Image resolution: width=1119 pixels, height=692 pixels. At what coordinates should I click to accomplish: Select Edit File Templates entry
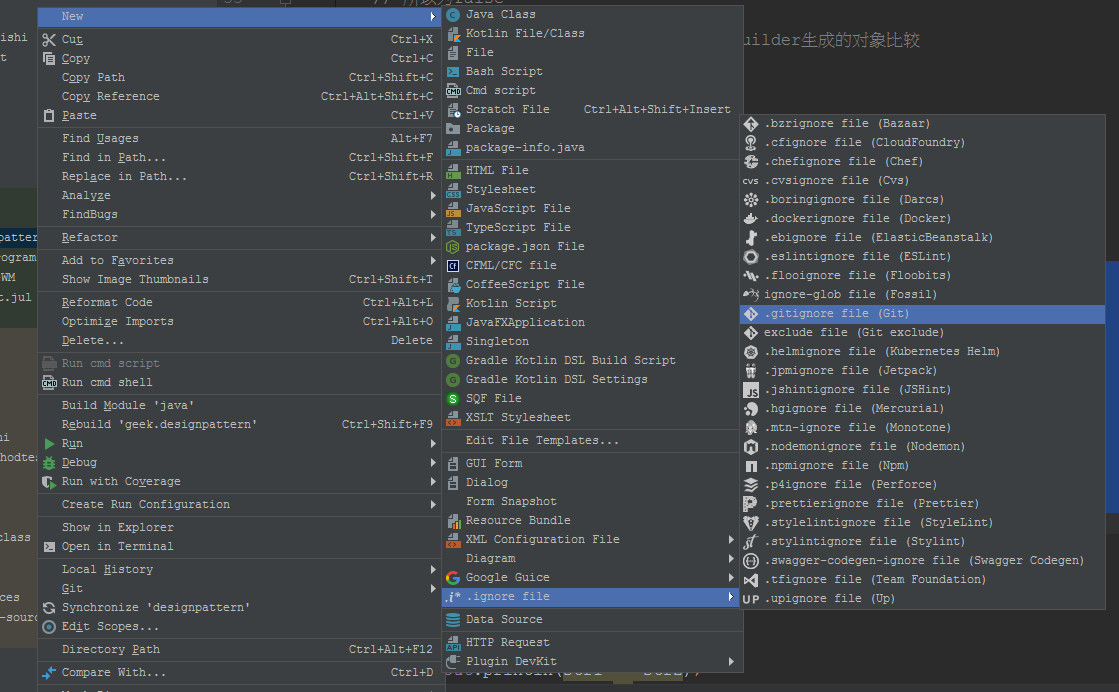(592, 441)
